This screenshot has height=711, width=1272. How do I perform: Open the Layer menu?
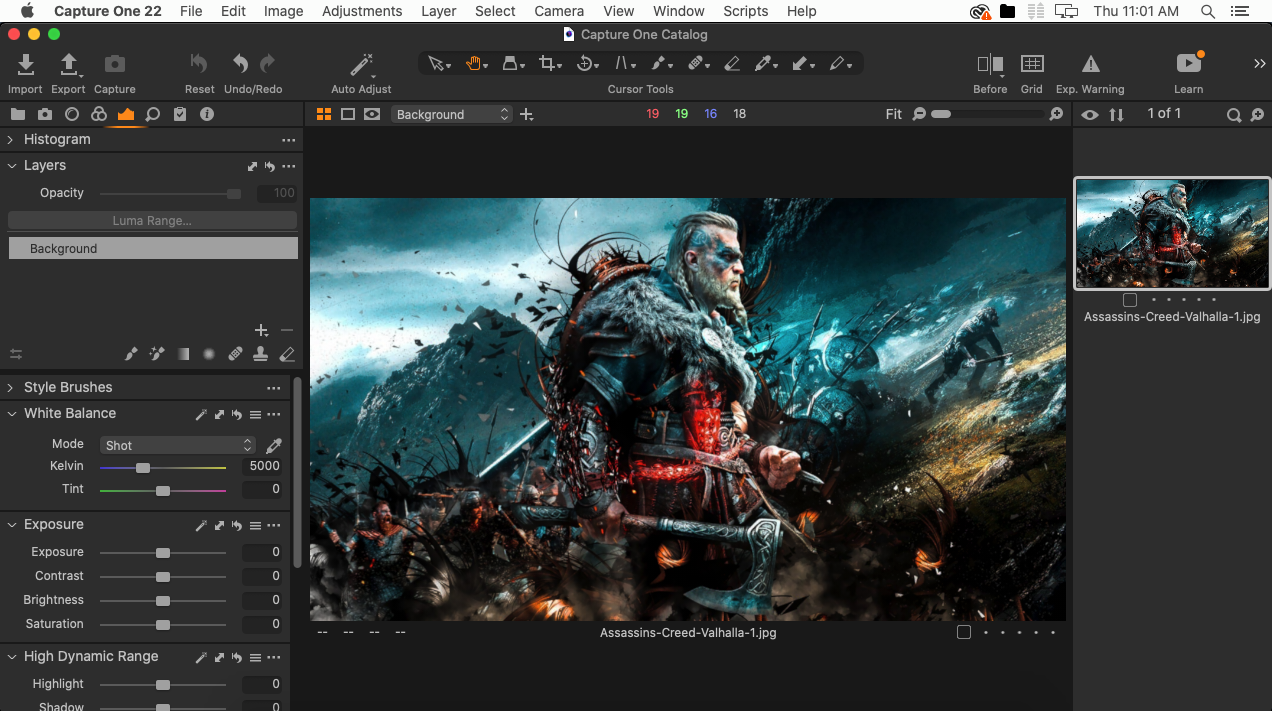point(438,11)
